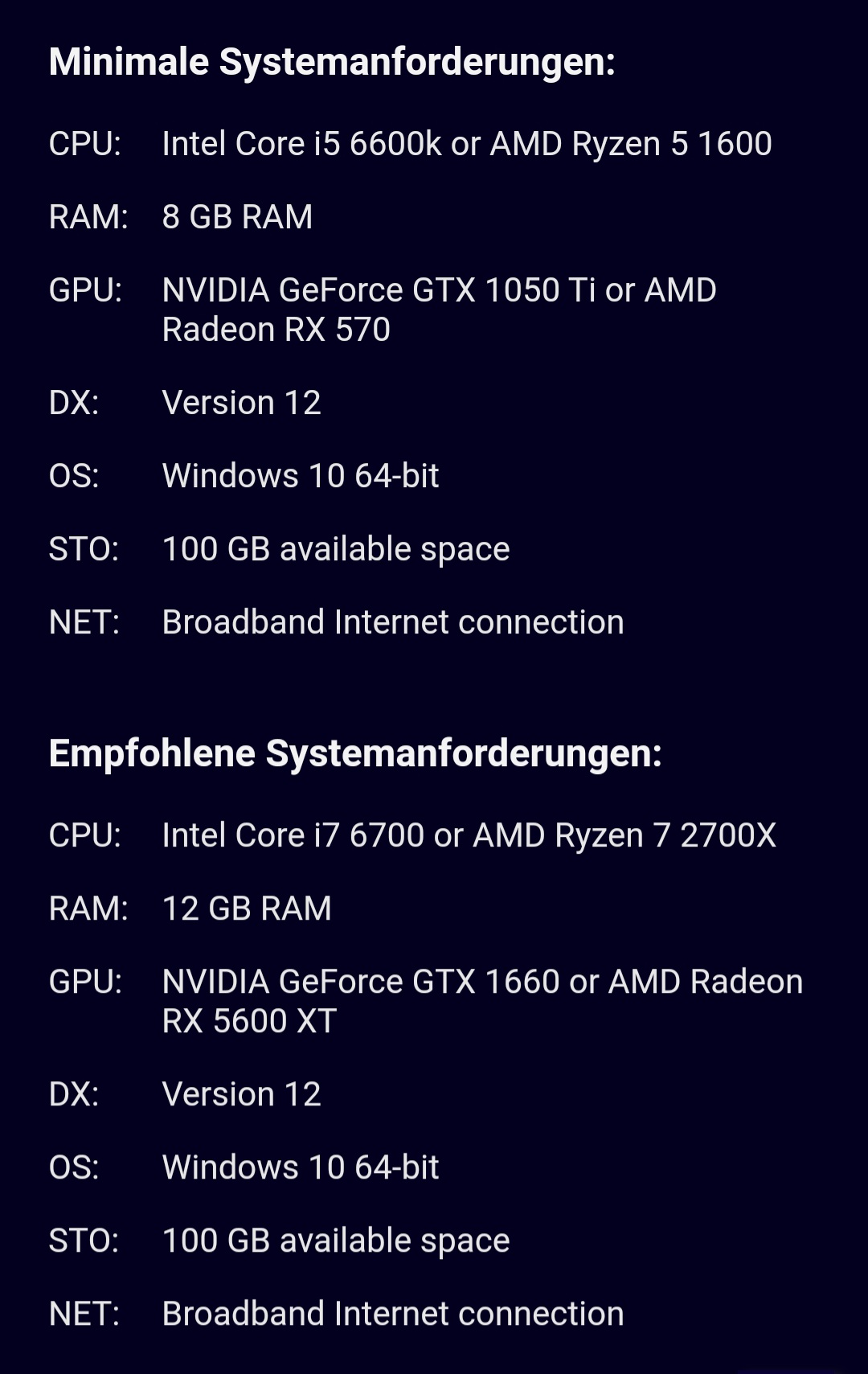
Task: Click the minimum Broadband Internet connection text
Action: [x=393, y=622]
